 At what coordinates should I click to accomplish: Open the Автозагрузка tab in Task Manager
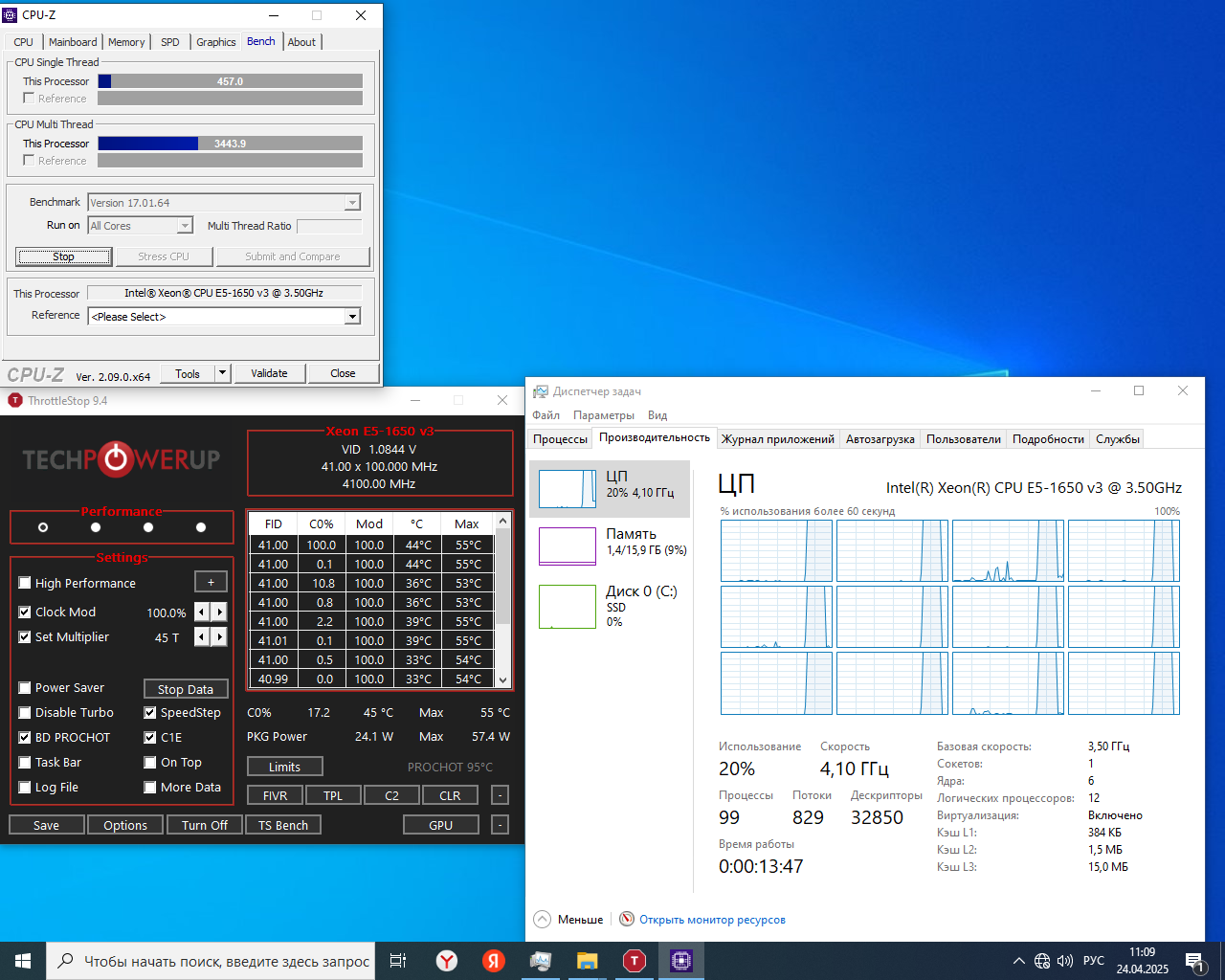click(880, 439)
